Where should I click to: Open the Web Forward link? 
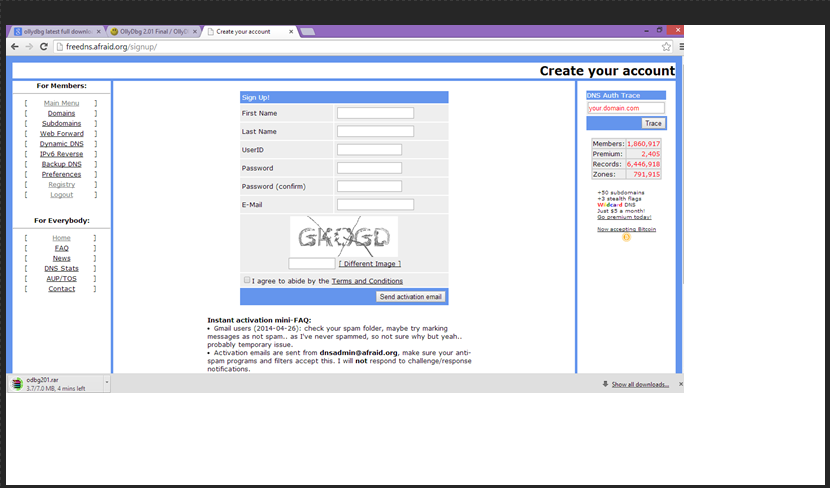(x=61, y=133)
